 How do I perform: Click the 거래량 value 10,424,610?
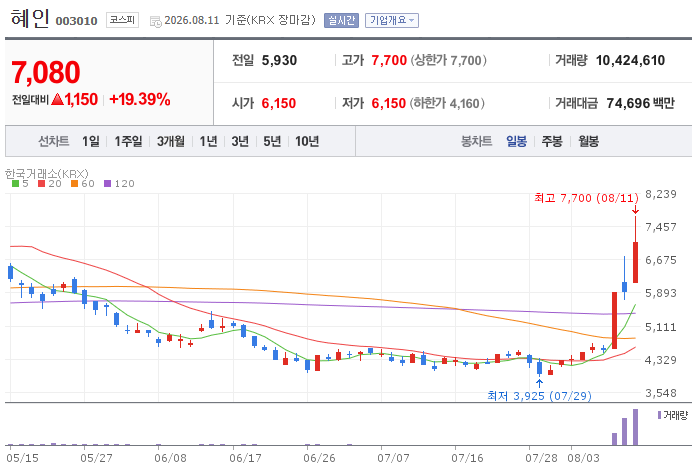630,60
